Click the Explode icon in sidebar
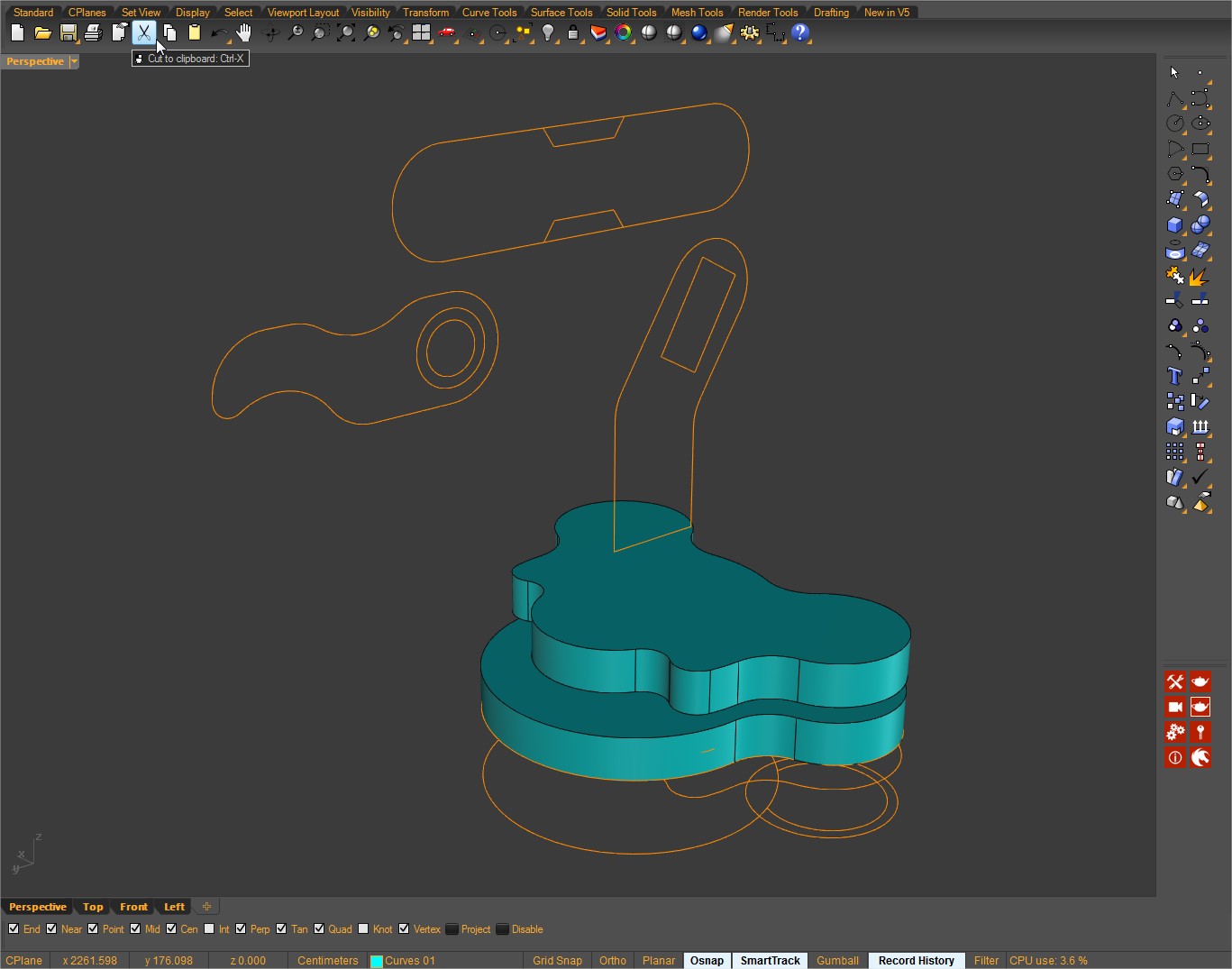The height and width of the screenshot is (969, 1232). pos(1200,275)
